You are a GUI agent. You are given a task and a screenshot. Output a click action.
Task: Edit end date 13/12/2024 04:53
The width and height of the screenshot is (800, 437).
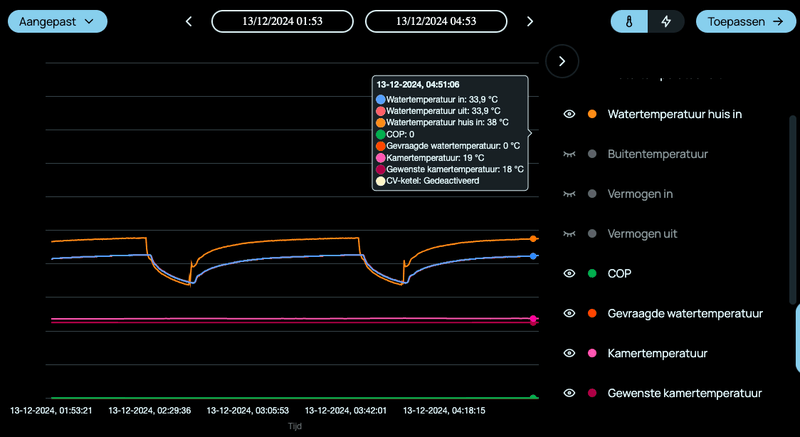point(436,21)
